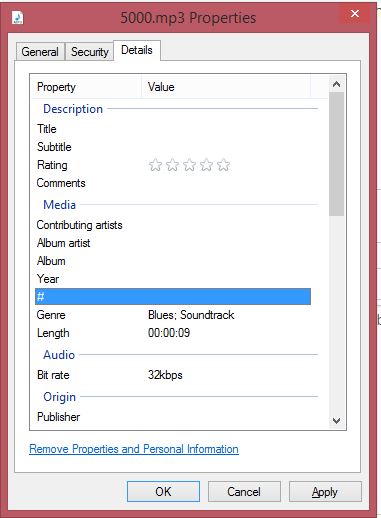Click the Origin section heading
Image resolution: width=381 pixels, height=518 pixels.
tap(60, 397)
